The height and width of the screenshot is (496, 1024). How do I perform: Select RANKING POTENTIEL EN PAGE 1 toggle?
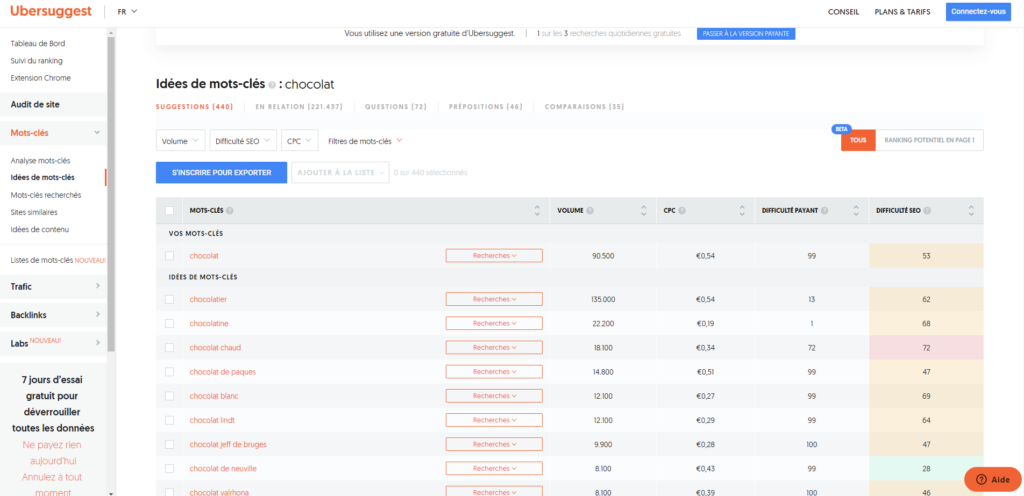(929, 140)
